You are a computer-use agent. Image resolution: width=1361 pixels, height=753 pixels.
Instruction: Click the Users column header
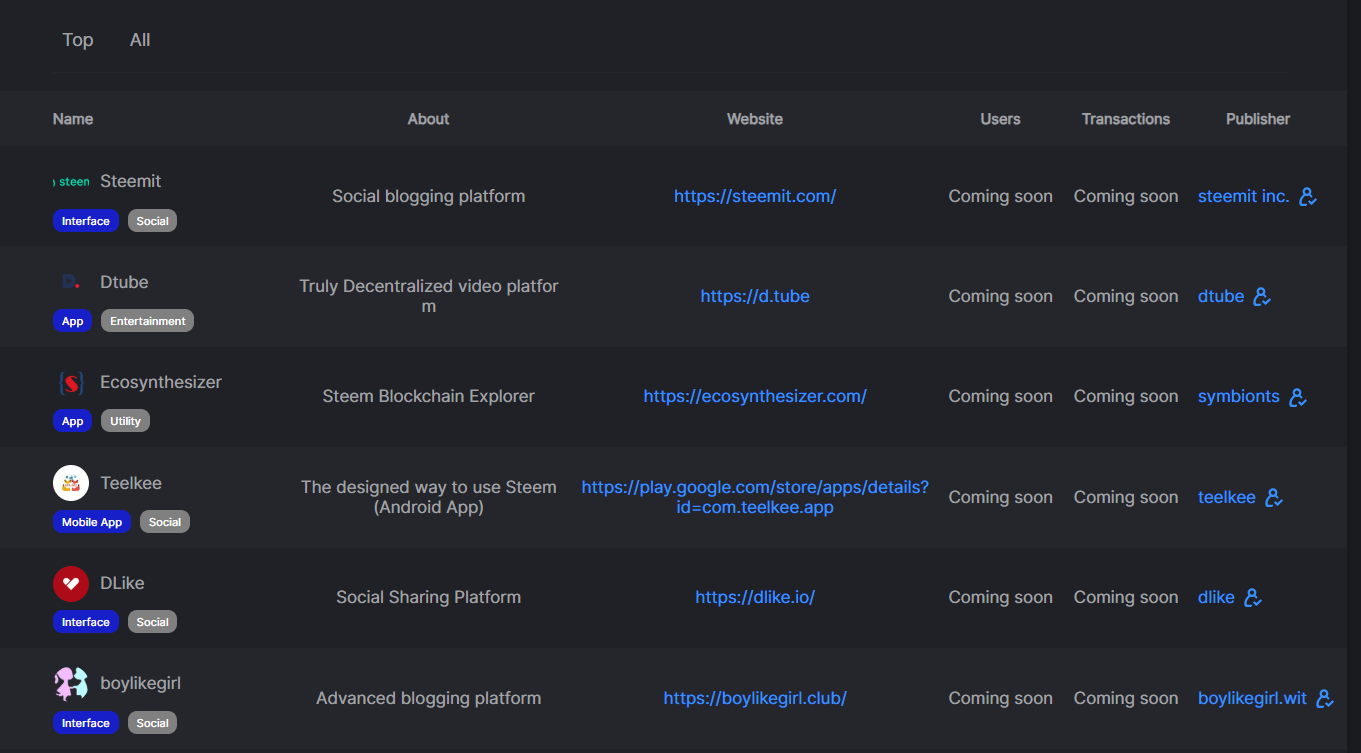pos(1000,119)
